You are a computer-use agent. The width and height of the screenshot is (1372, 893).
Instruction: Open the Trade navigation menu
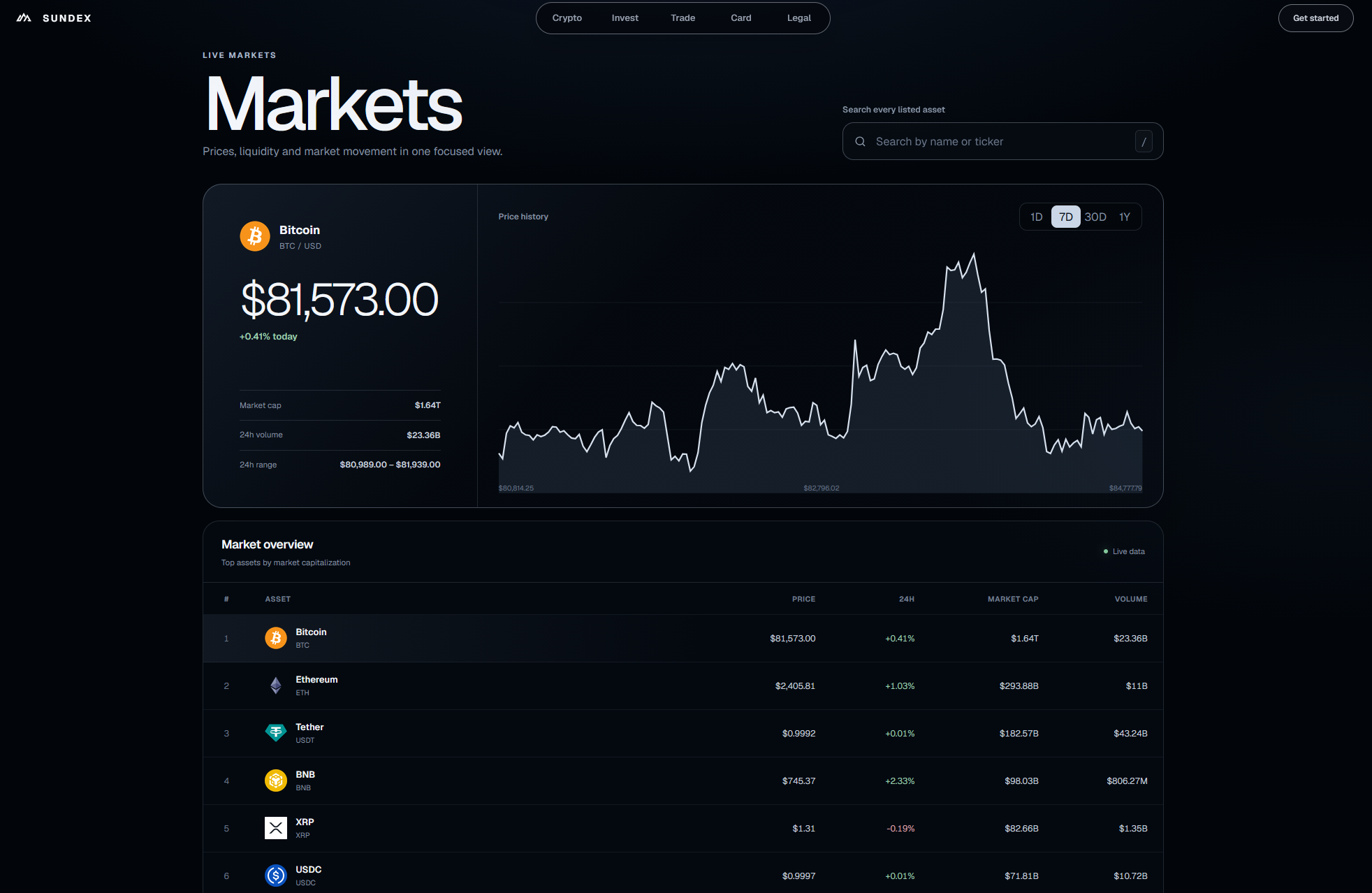coord(683,18)
